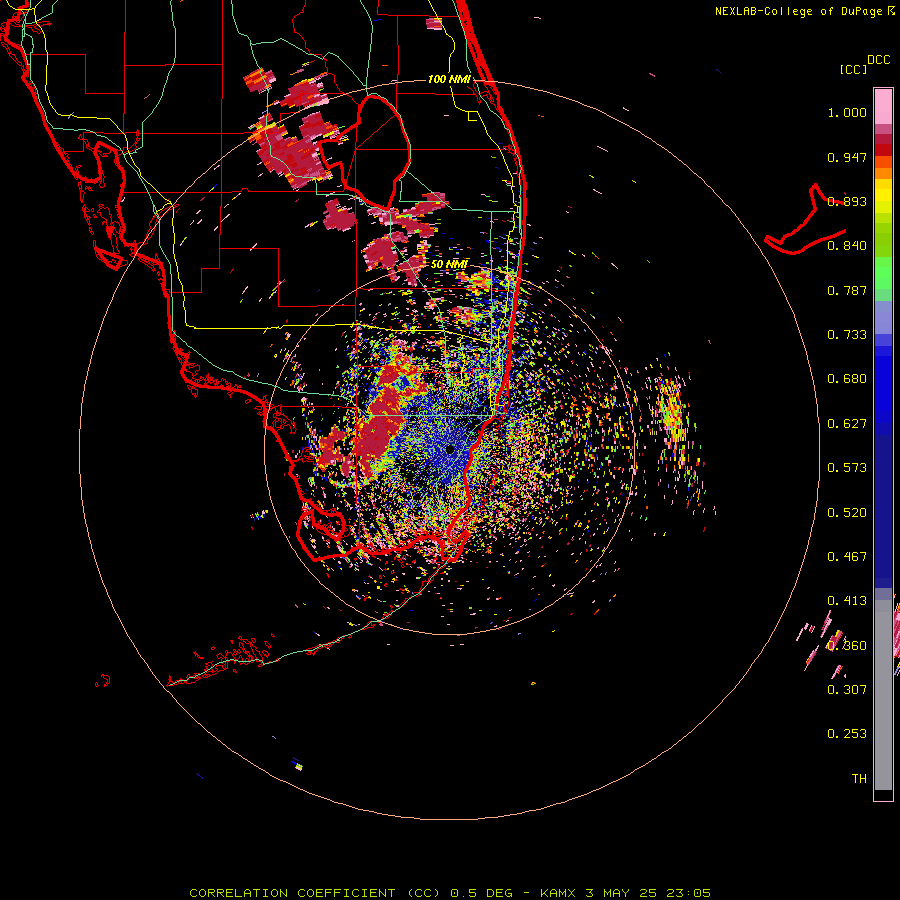
Task: Select the 0.947 scale value
Action: click(x=847, y=157)
